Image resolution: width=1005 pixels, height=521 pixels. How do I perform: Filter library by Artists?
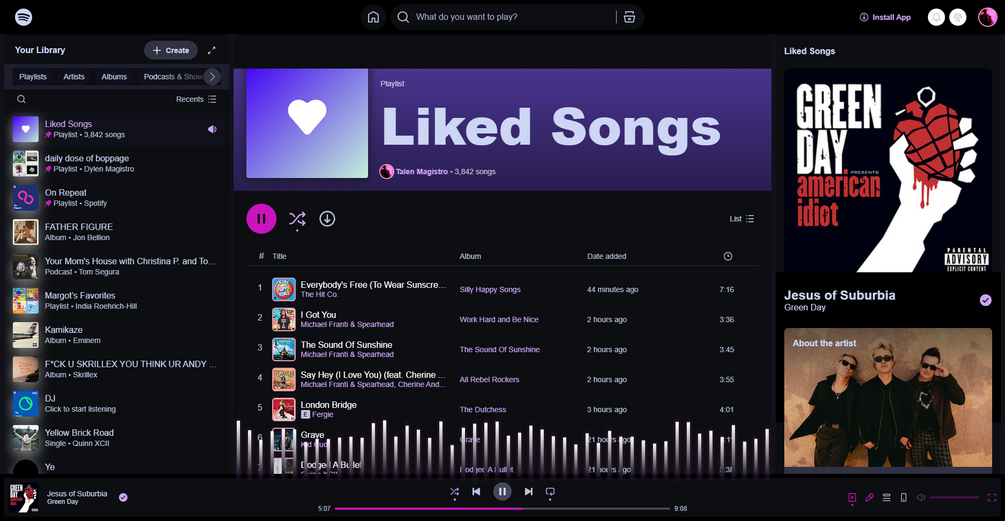(74, 77)
